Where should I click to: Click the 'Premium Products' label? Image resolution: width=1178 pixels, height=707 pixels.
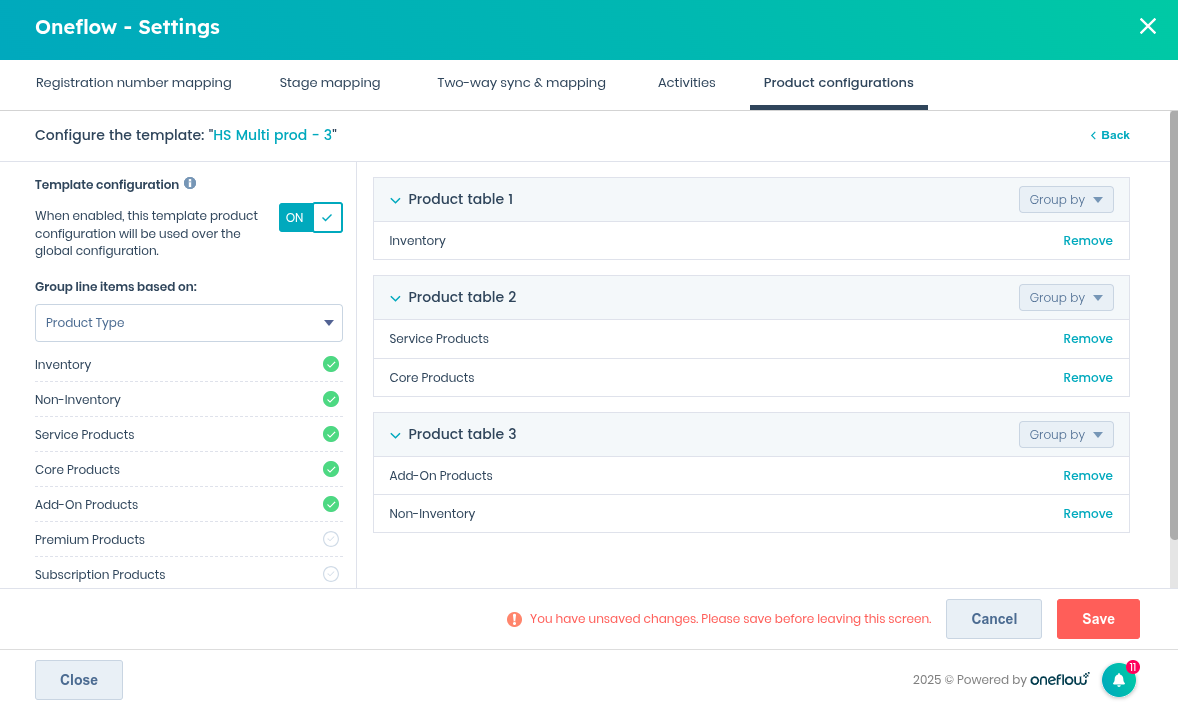point(90,539)
